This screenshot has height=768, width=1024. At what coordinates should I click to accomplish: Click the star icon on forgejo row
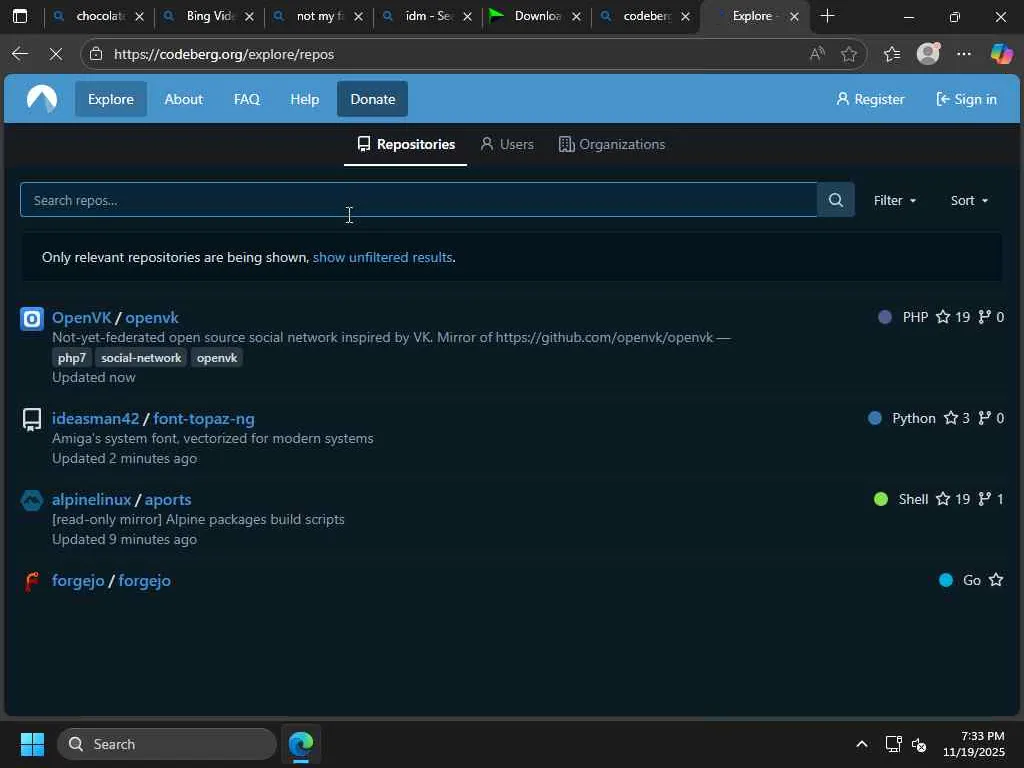pyautogui.click(x=996, y=580)
